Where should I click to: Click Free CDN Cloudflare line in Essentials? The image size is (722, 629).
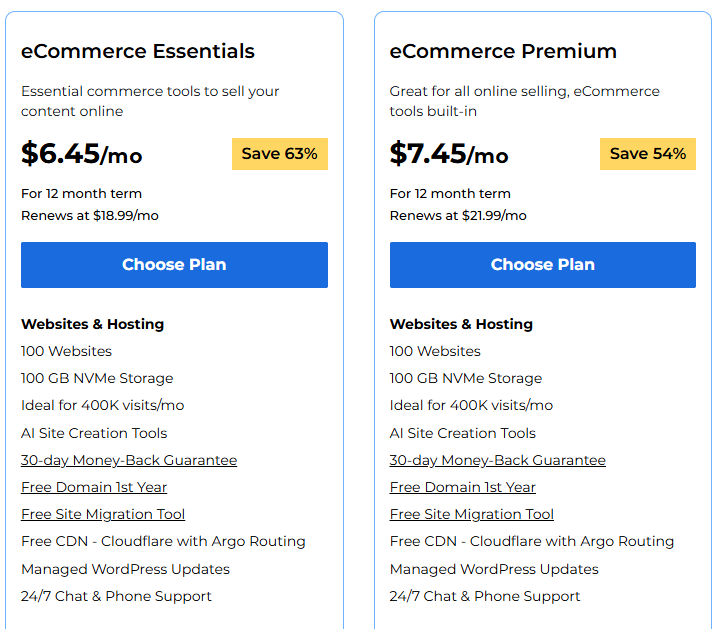tap(163, 541)
